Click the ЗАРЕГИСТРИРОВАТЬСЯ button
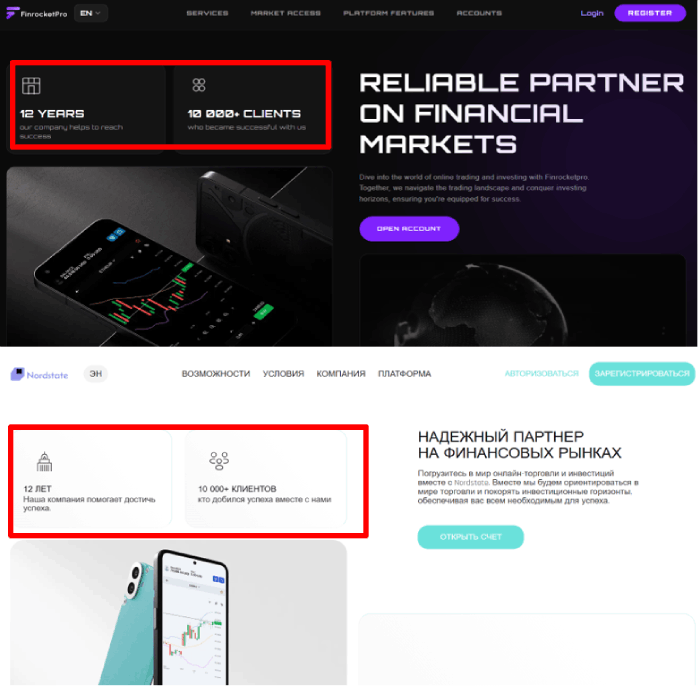 (x=642, y=374)
